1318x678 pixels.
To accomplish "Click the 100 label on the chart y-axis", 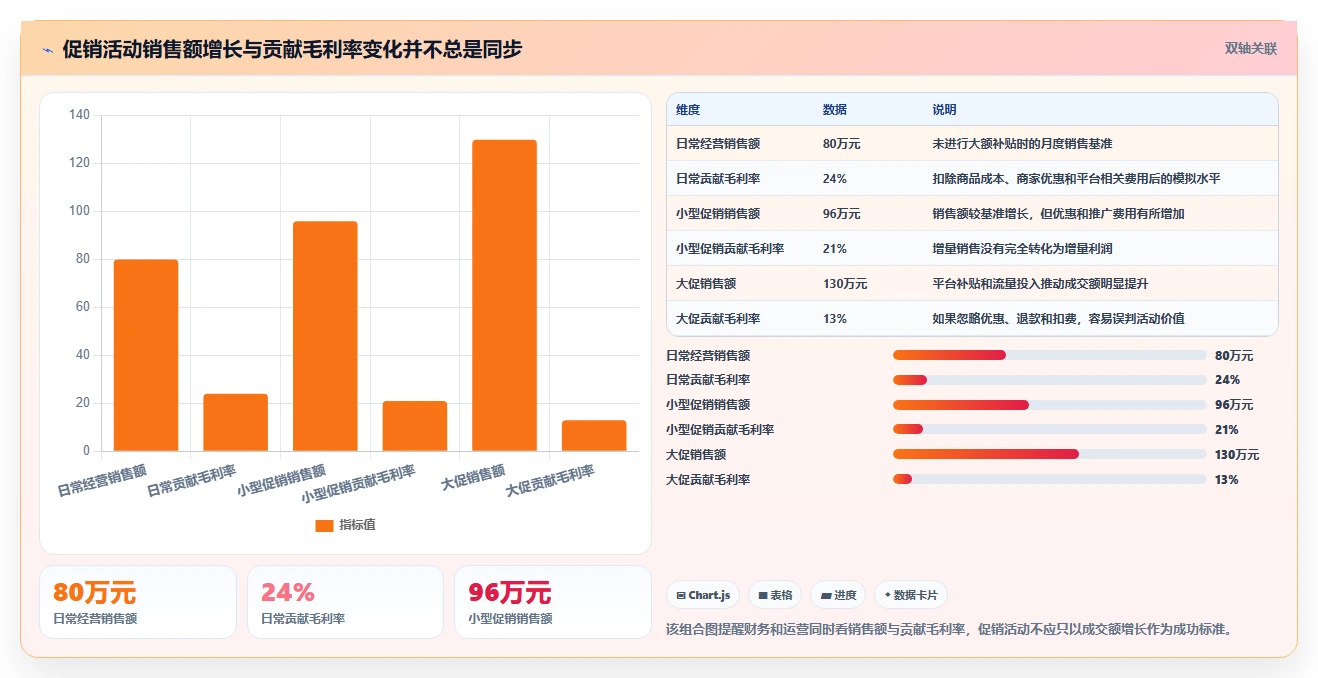I will 79,211.
